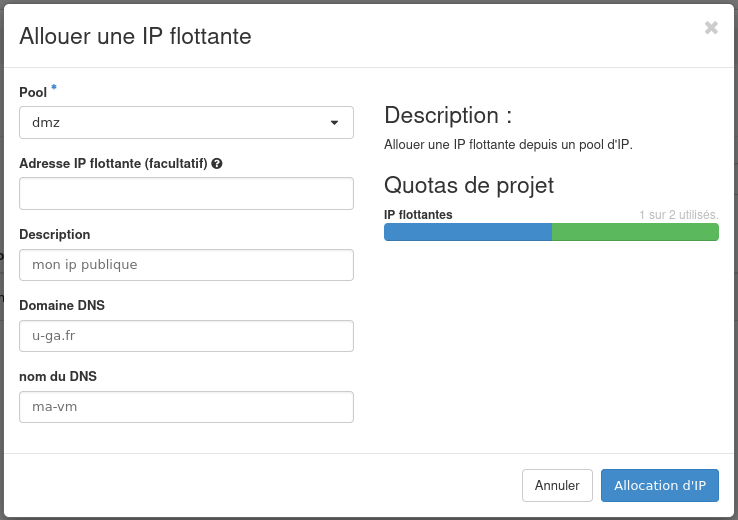Close the Allouer une IP flottante dialog
The width and height of the screenshot is (738, 520).
(711, 28)
